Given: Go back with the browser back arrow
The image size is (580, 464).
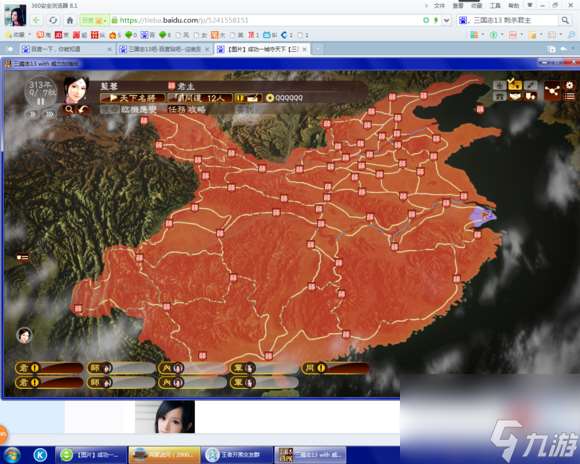Looking at the screenshot, I should [x=37, y=20].
